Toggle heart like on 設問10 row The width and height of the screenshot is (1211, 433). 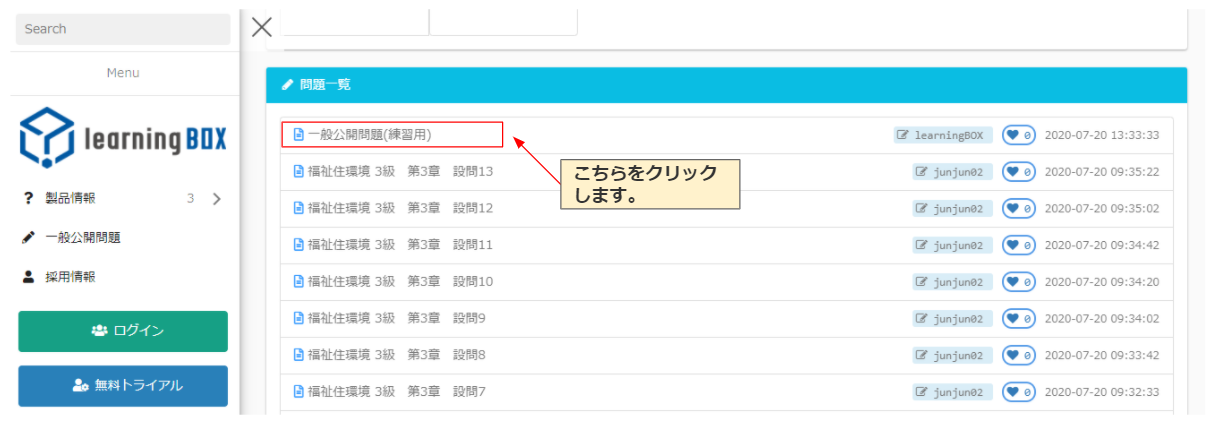pos(1018,282)
